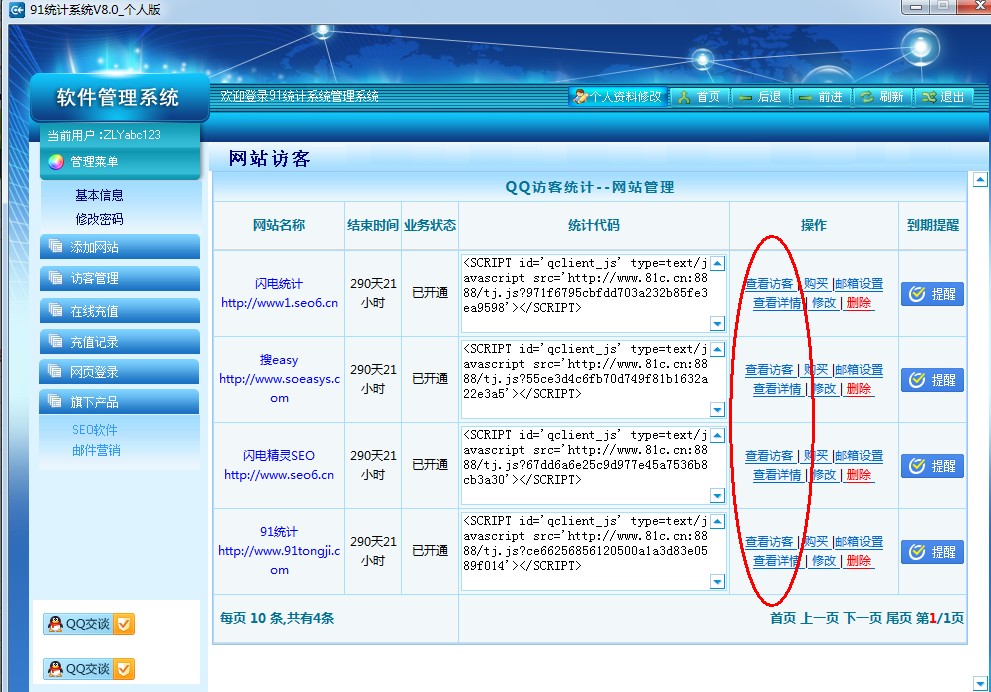Select 充值记录 sidebar menu
This screenshot has height=692, width=991.
coord(119,342)
